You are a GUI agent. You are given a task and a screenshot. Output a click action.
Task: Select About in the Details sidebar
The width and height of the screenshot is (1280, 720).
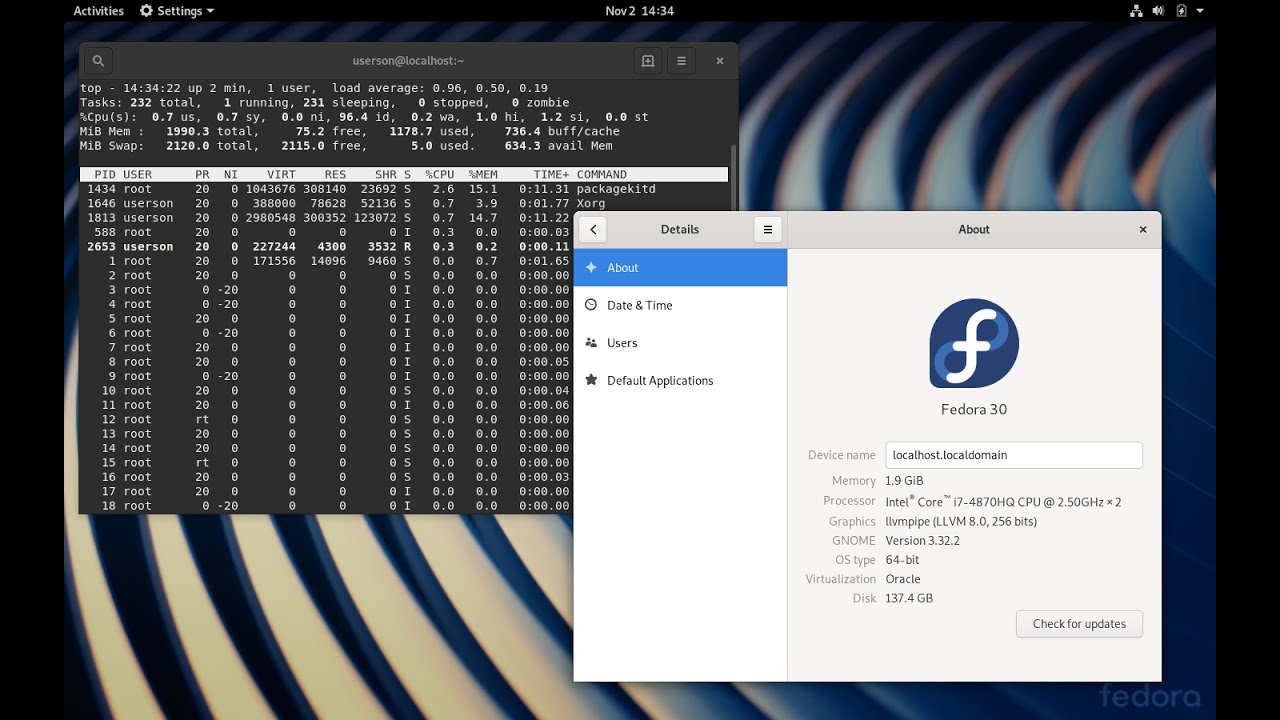click(x=680, y=268)
